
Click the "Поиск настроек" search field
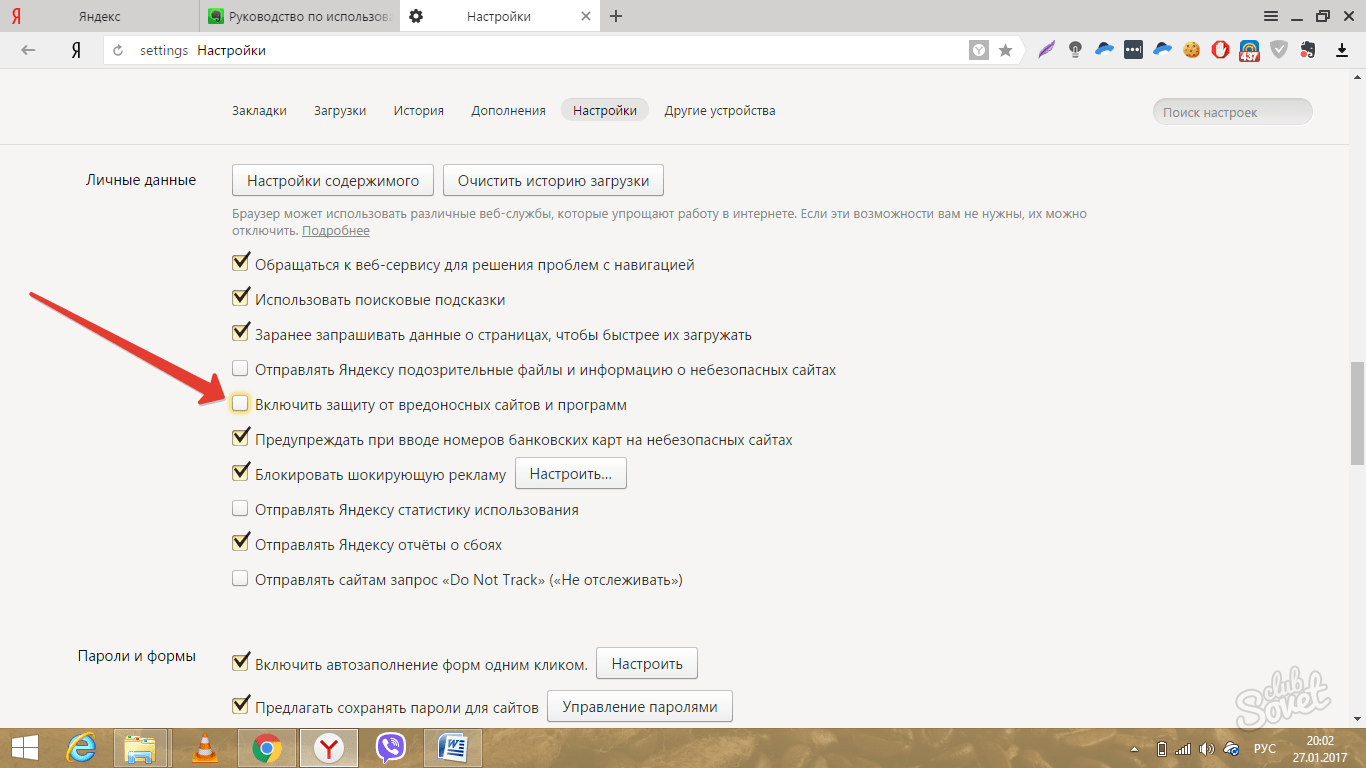pos(1232,112)
